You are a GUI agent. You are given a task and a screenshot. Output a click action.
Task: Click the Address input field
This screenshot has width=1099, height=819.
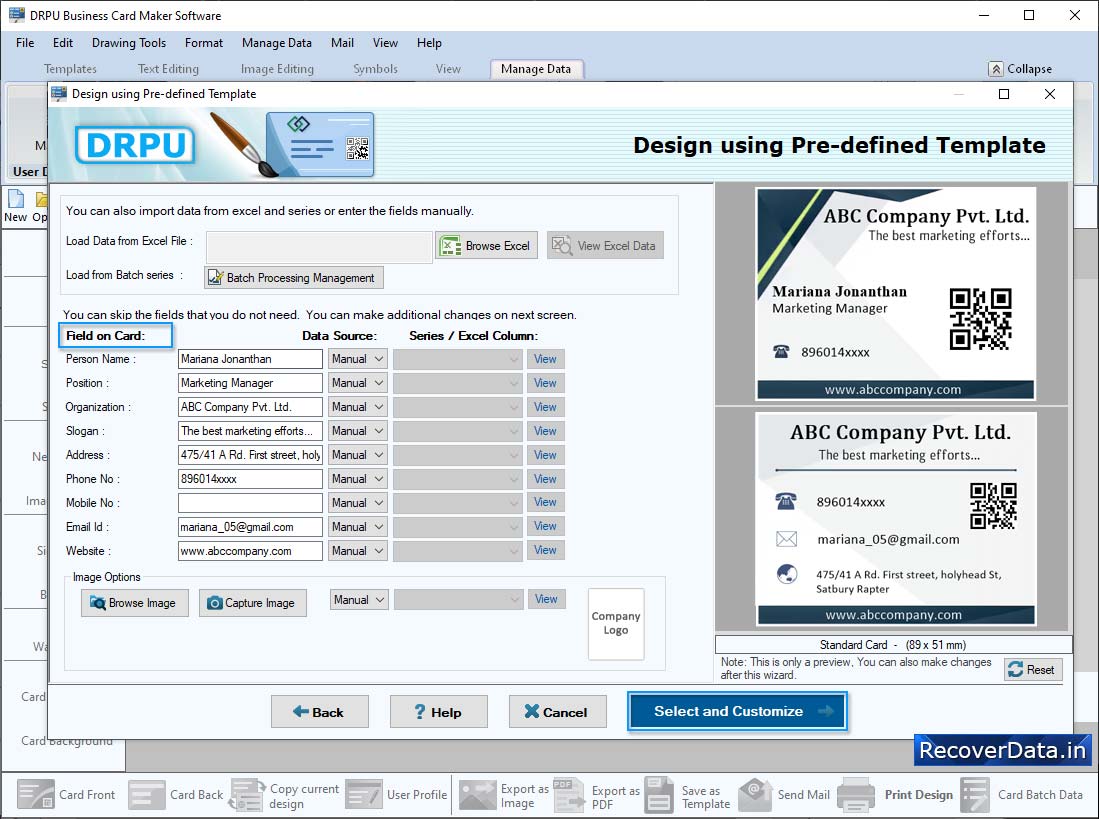point(250,455)
